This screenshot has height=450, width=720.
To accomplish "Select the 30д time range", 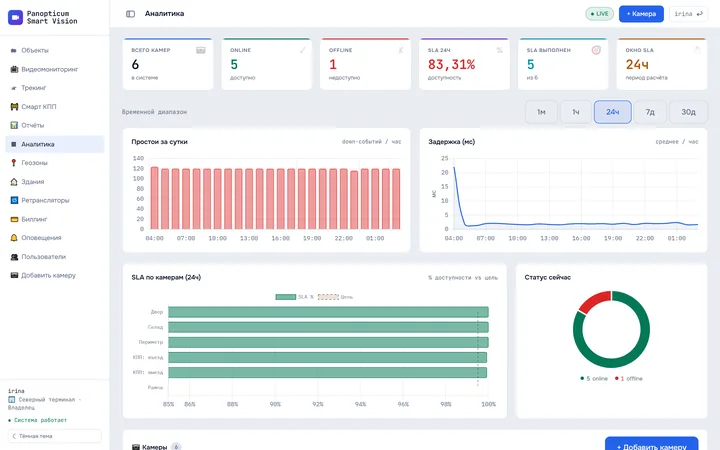I will [688, 112].
